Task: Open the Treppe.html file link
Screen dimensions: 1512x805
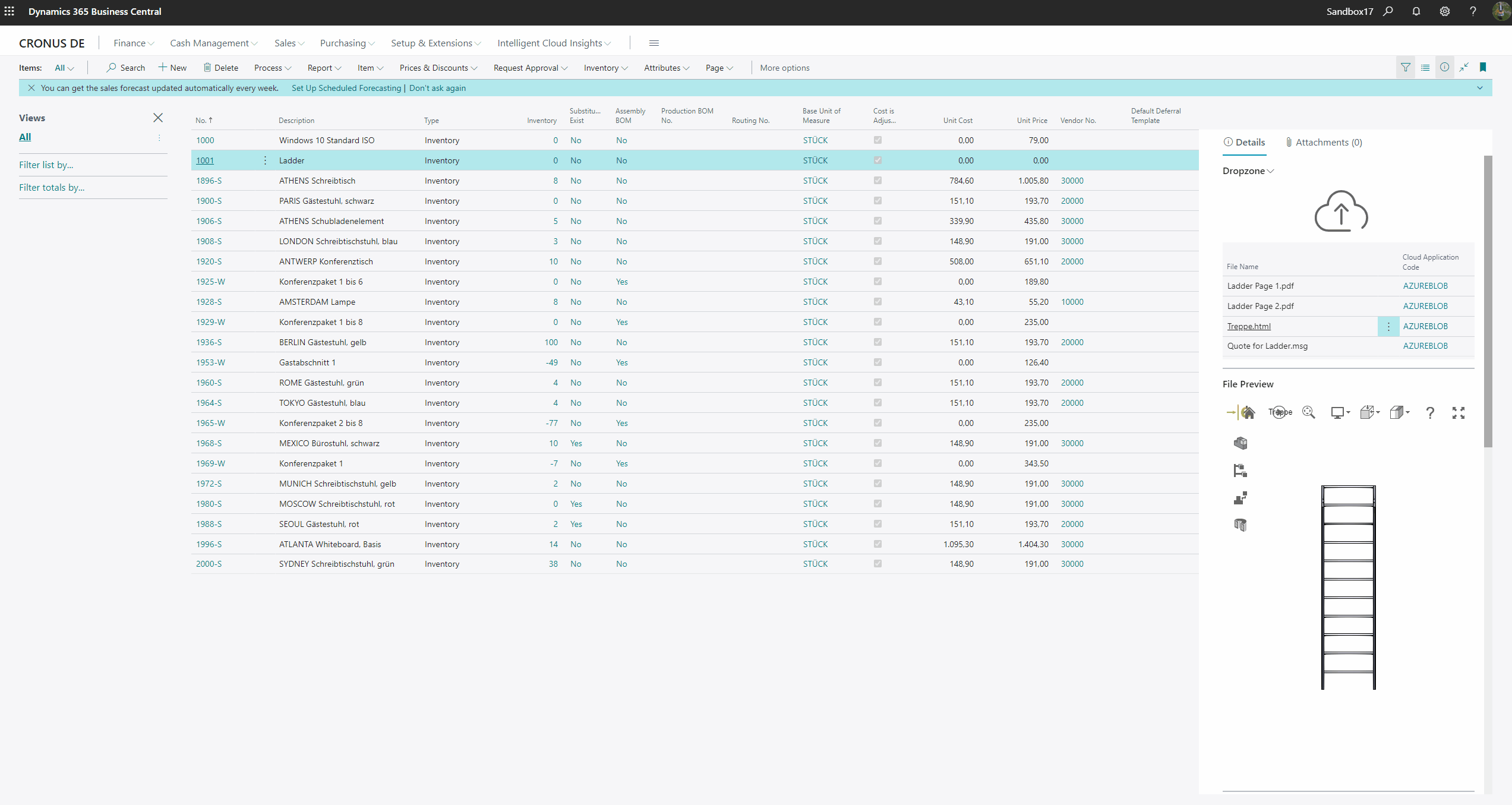Action: pyautogui.click(x=1249, y=326)
